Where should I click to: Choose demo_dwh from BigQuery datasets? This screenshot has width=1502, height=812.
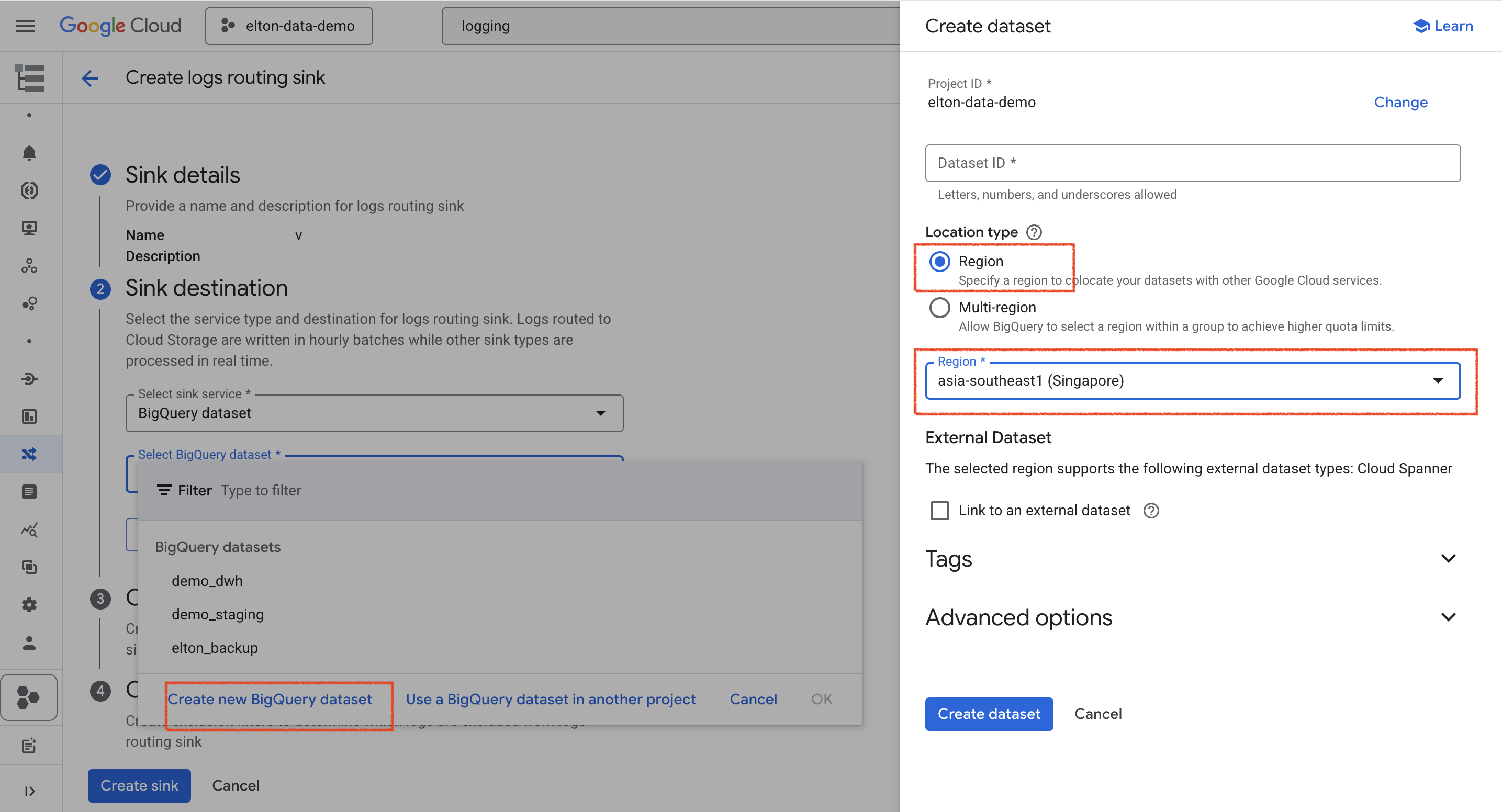point(207,581)
